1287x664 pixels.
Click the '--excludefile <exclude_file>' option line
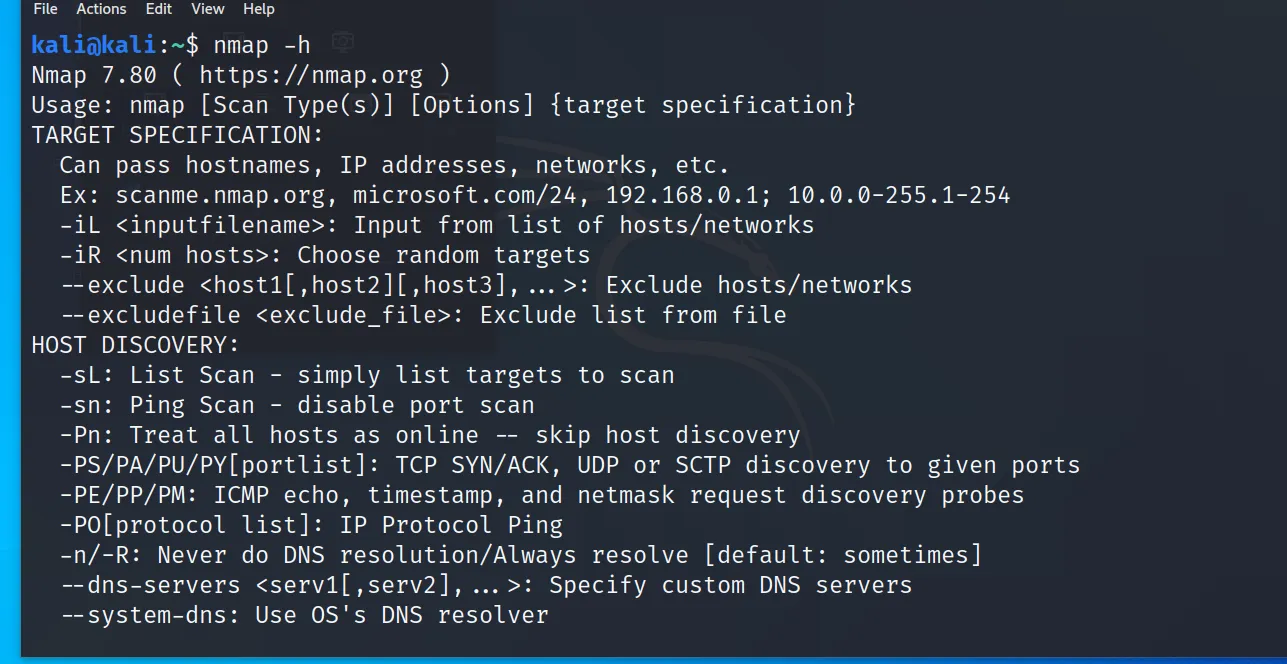pos(422,315)
